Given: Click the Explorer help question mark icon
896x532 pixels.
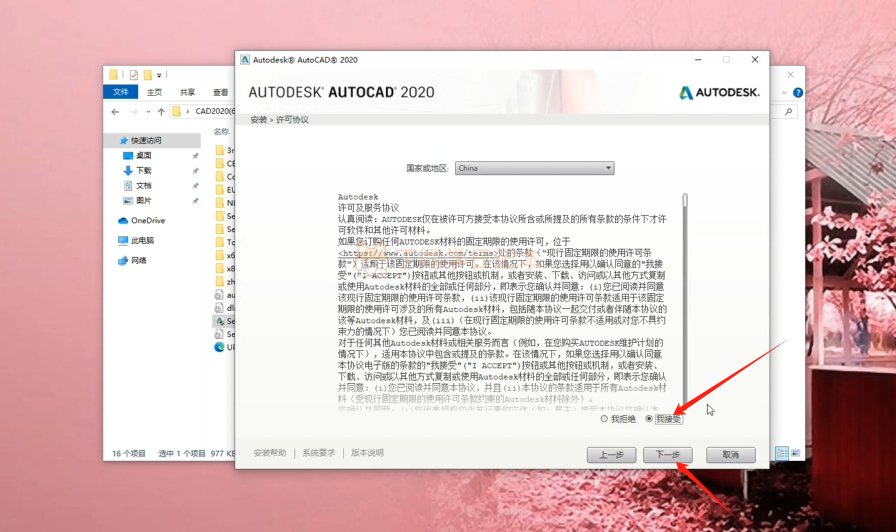Looking at the screenshot, I should tap(798, 93).
